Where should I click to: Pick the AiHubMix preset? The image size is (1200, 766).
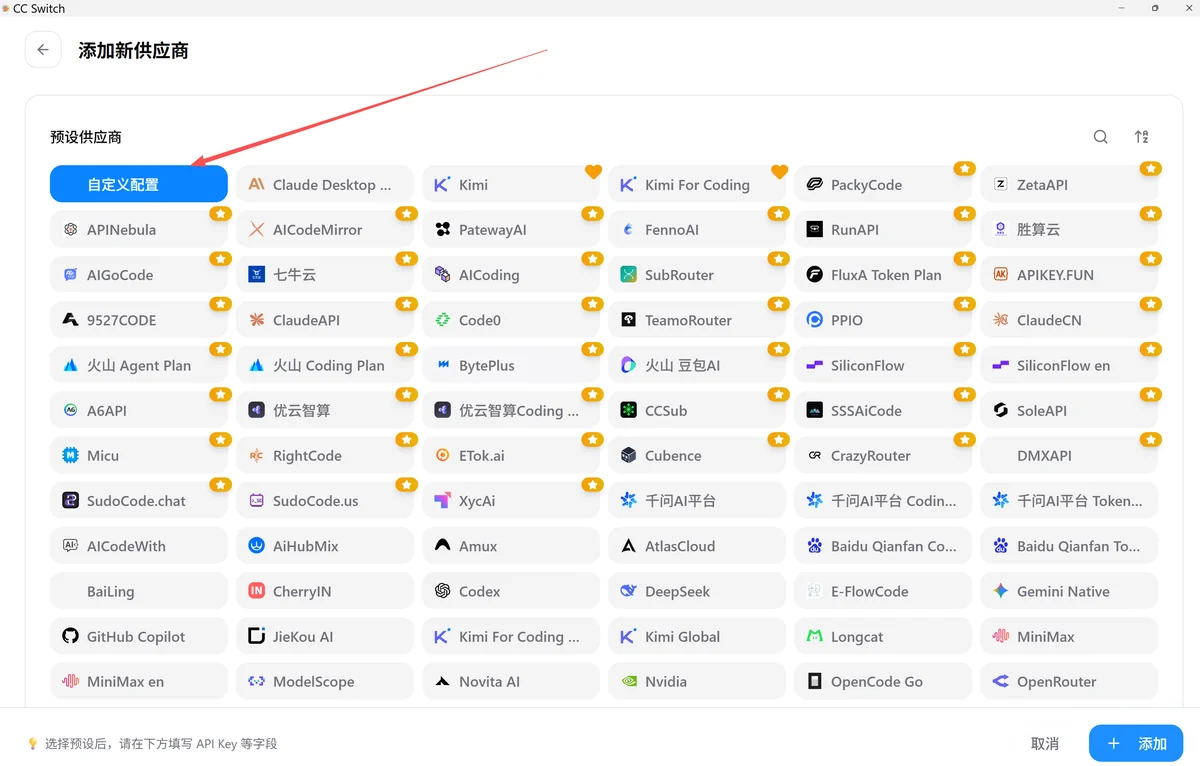[325, 546]
